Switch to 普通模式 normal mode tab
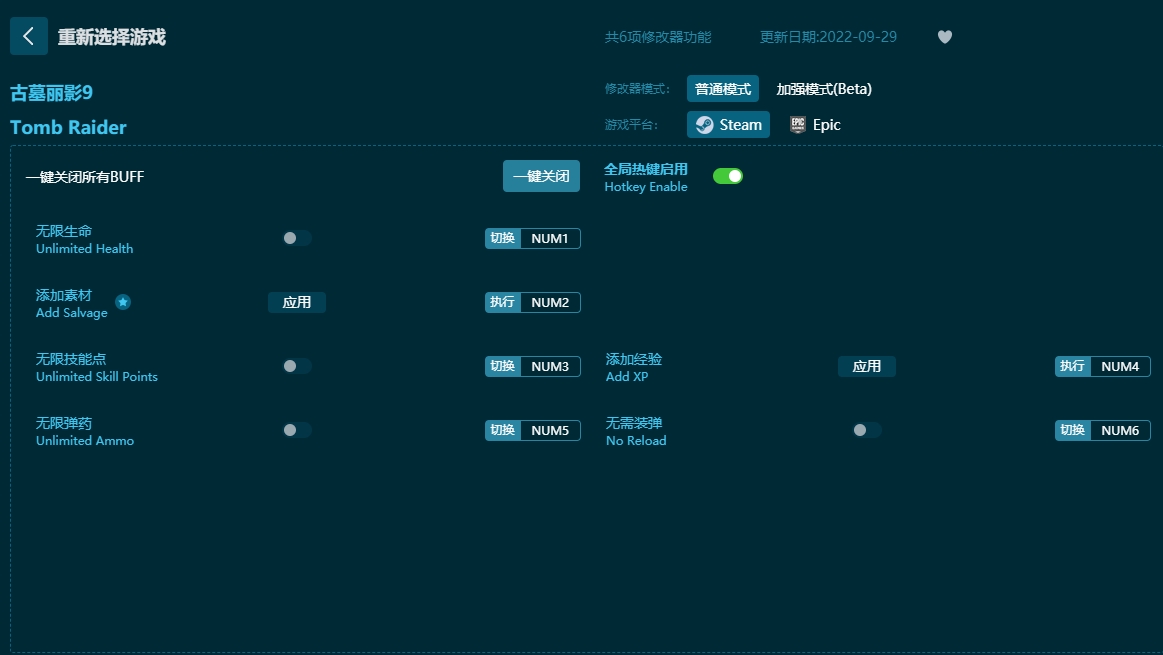The width and height of the screenshot is (1163, 655). (722, 89)
